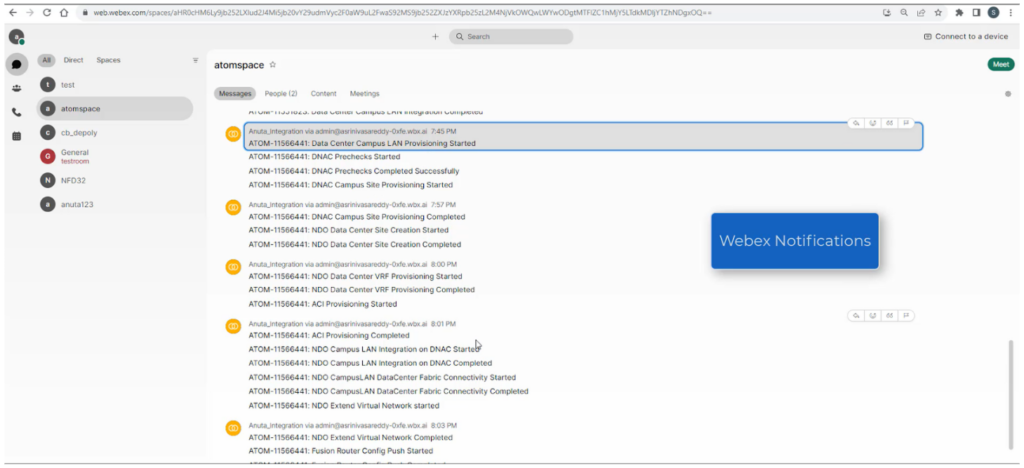Image resolution: width=1024 pixels, height=468 pixels.
Task: Open the People (2) tab
Action: coord(281,93)
